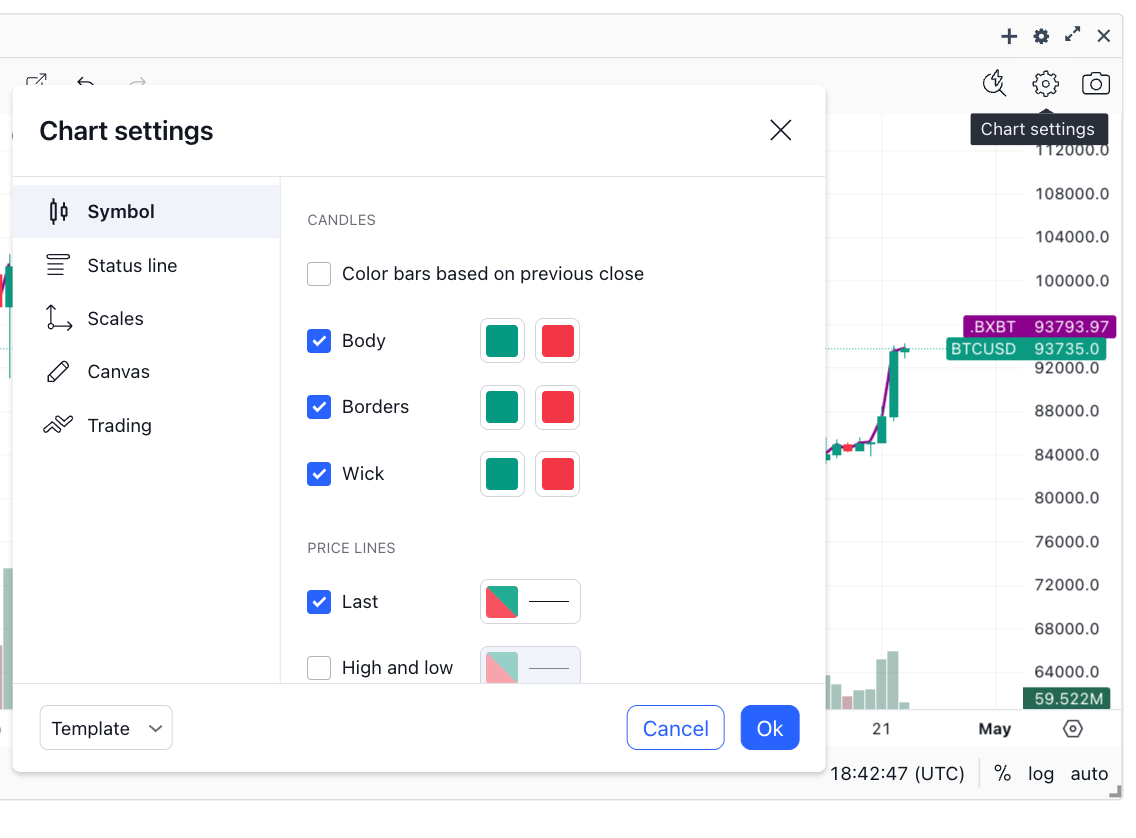Enable the High and low checkbox

pos(319,668)
